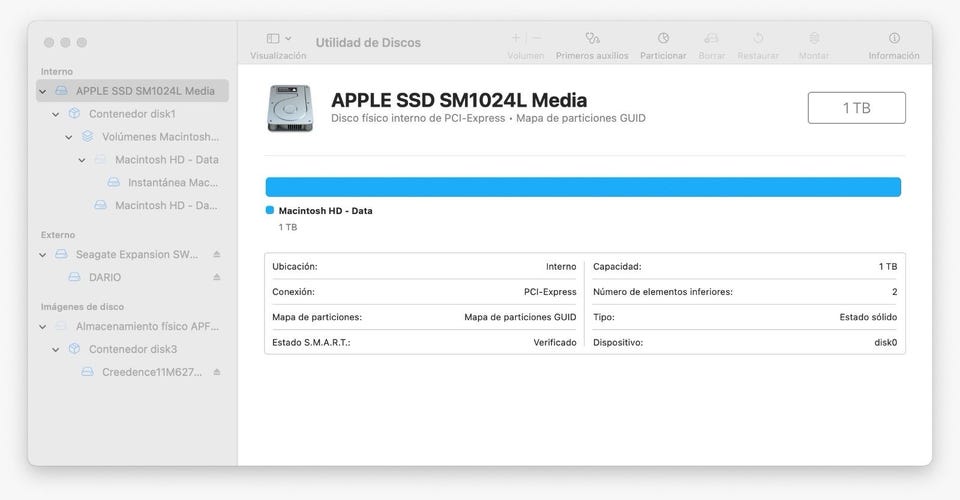Click the blue Macintosh HD - Data legend swatch

tap(269, 210)
